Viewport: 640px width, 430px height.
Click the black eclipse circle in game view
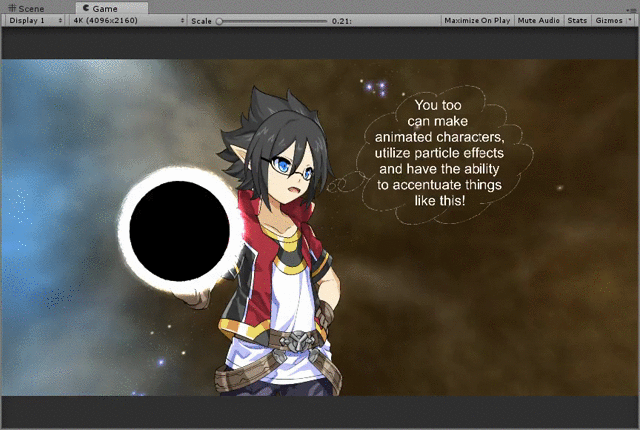pos(179,231)
